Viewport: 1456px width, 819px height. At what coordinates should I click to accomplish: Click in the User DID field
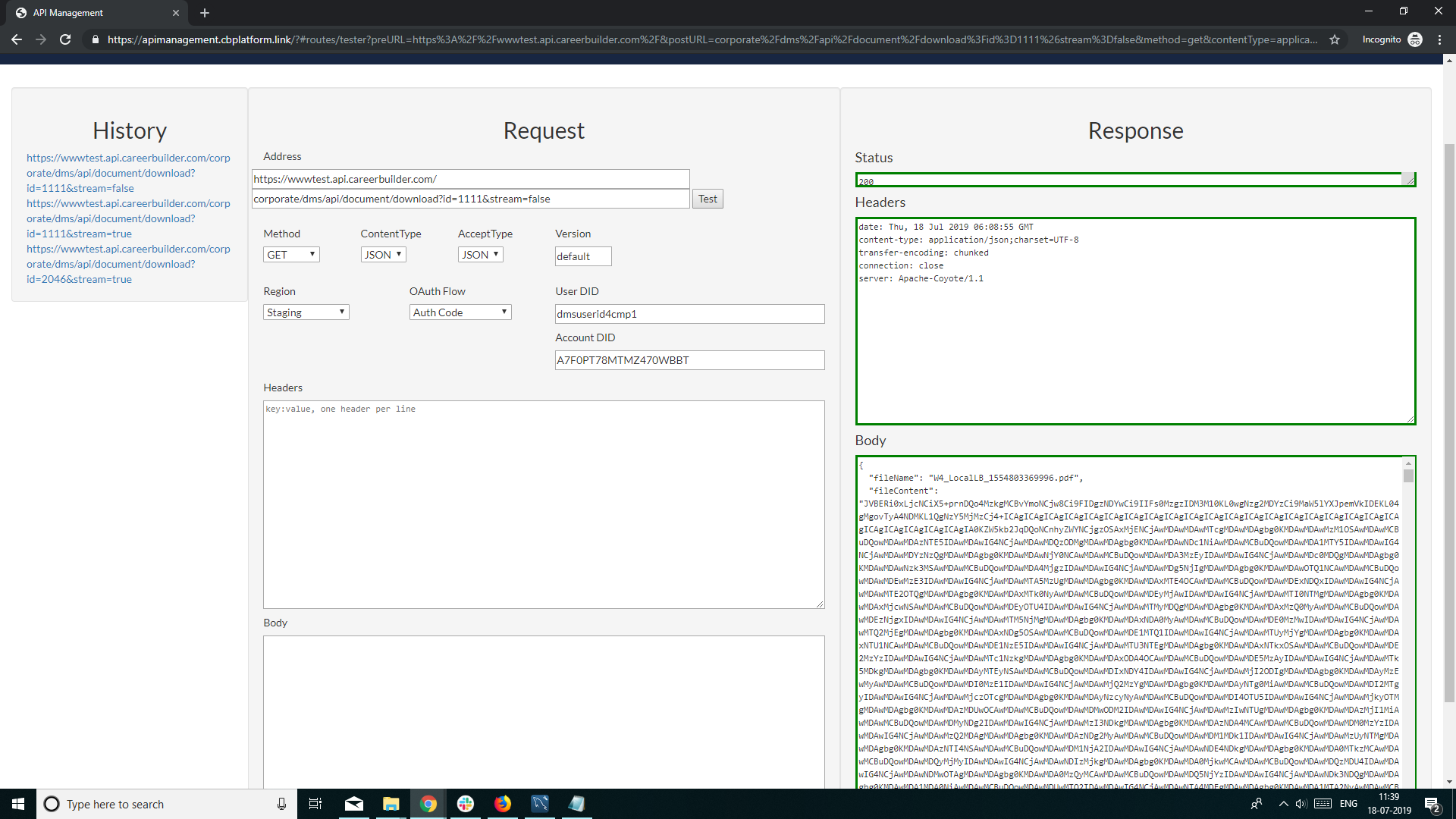(x=689, y=314)
